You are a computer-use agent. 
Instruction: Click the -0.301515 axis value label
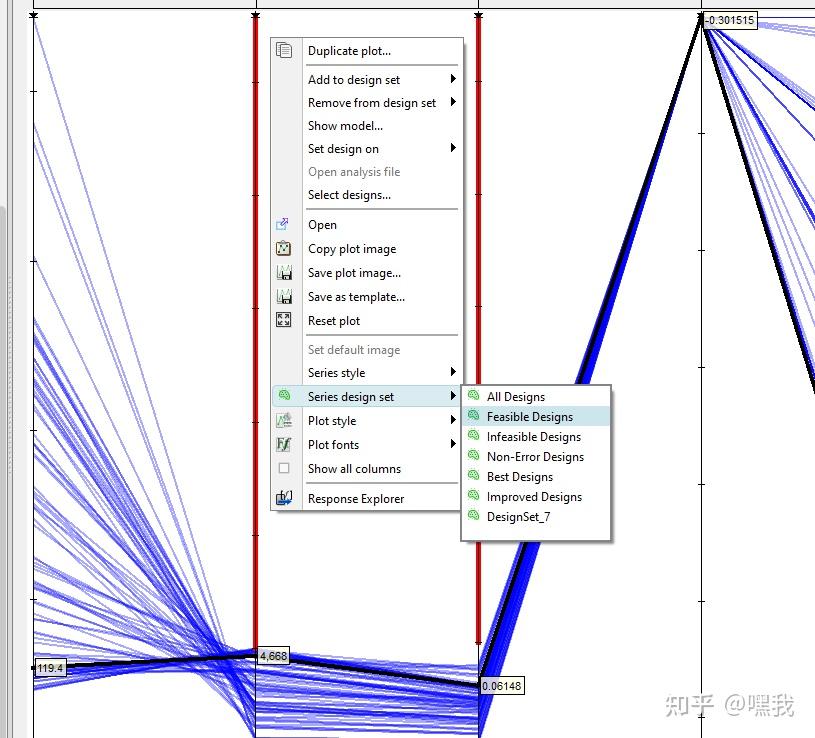(730, 20)
